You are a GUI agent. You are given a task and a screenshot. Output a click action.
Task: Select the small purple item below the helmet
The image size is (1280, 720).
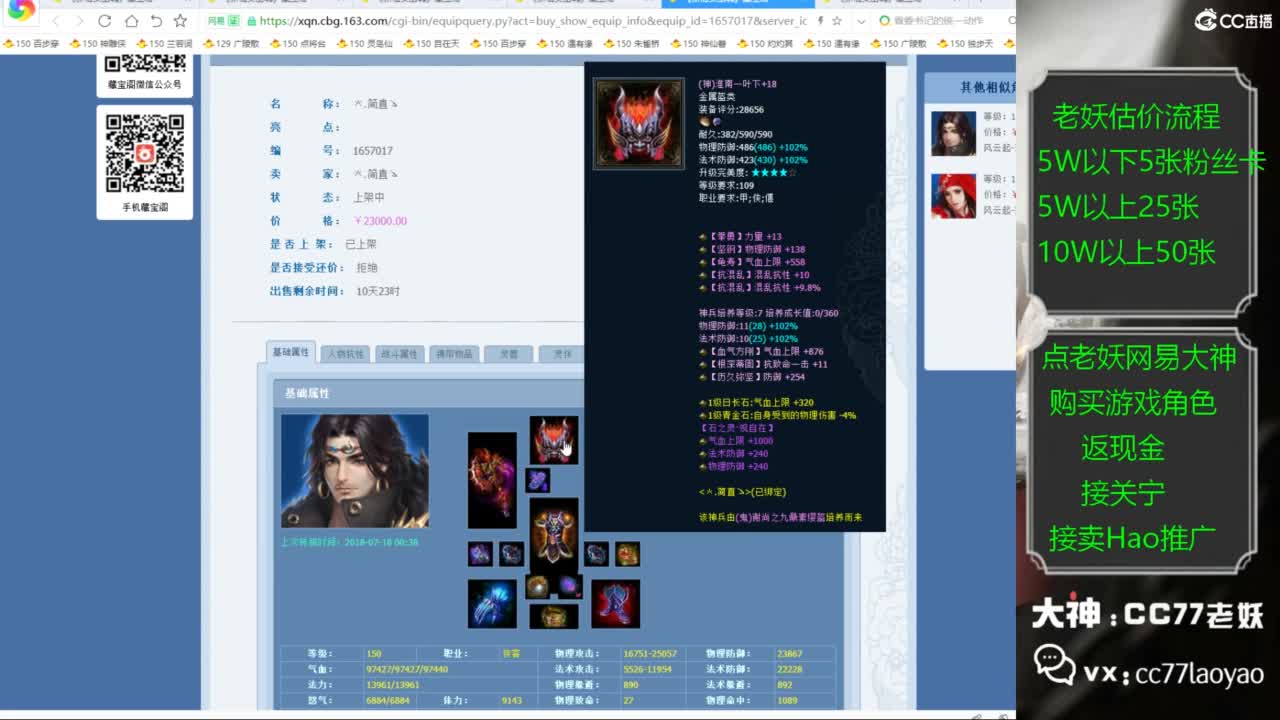538,480
